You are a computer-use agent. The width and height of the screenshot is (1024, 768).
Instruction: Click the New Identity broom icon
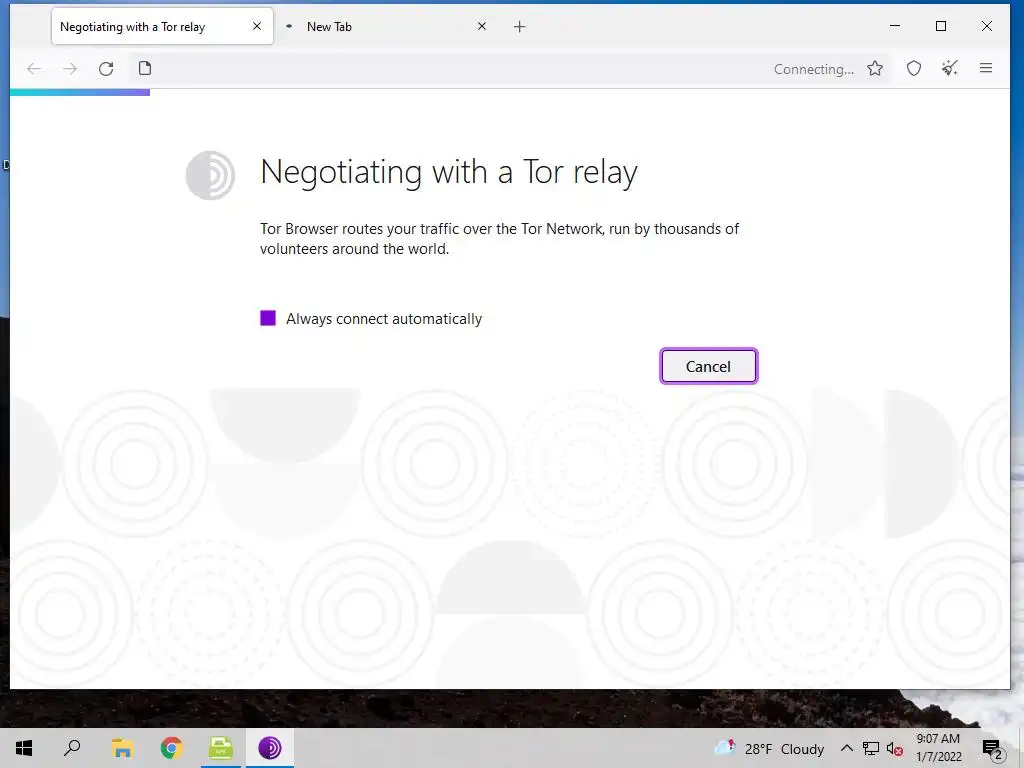(x=950, y=68)
